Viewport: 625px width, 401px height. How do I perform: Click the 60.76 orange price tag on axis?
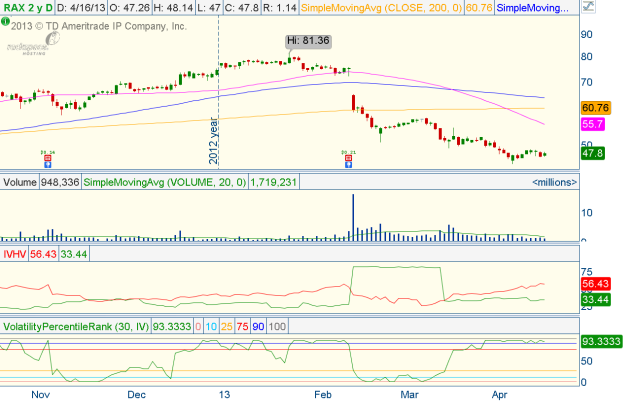pyautogui.click(x=596, y=108)
